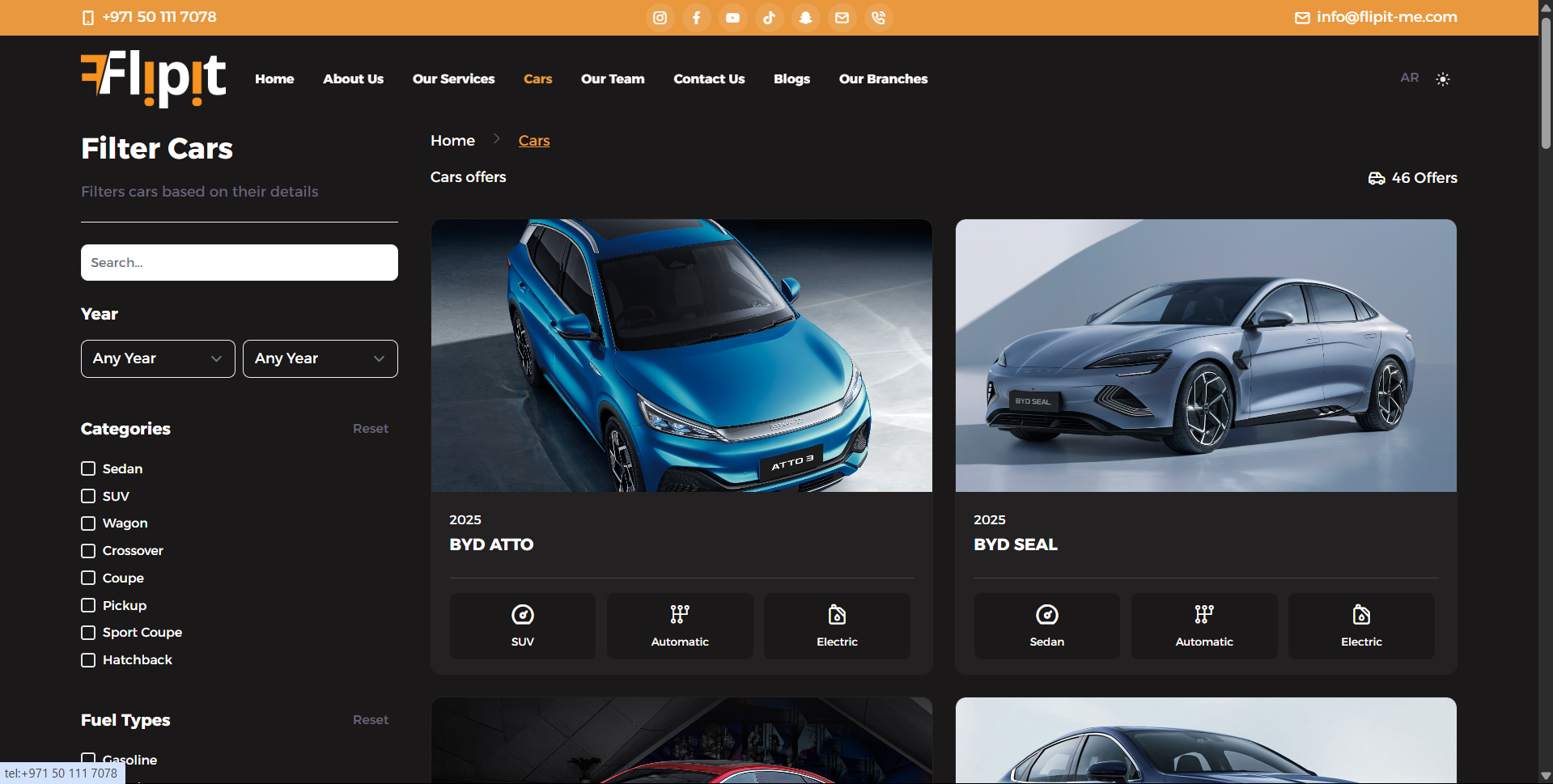The width and height of the screenshot is (1553, 784).
Task: Open Our Services menu item
Action: pyautogui.click(x=453, y=79)
